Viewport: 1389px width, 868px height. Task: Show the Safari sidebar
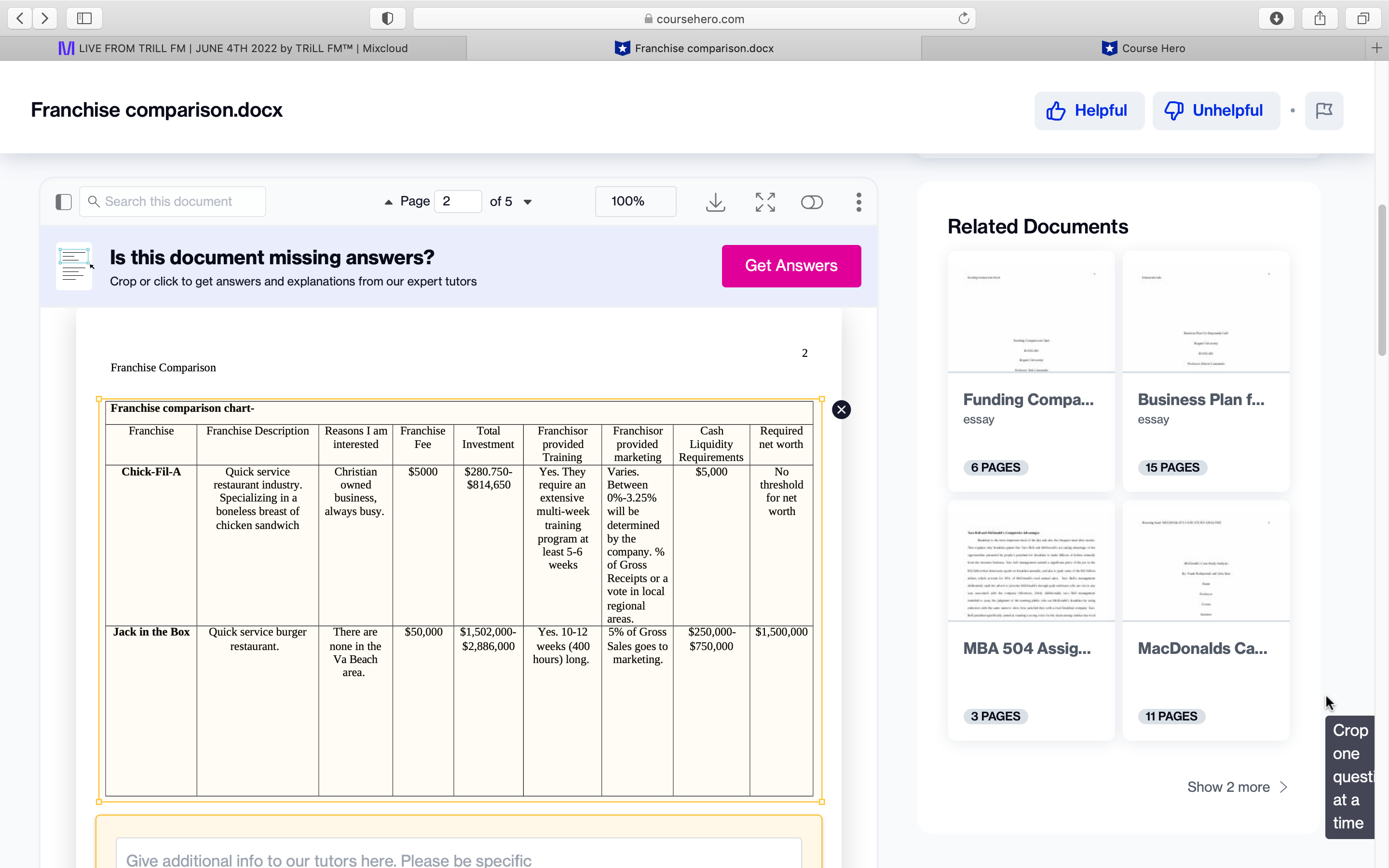point(84,18)
